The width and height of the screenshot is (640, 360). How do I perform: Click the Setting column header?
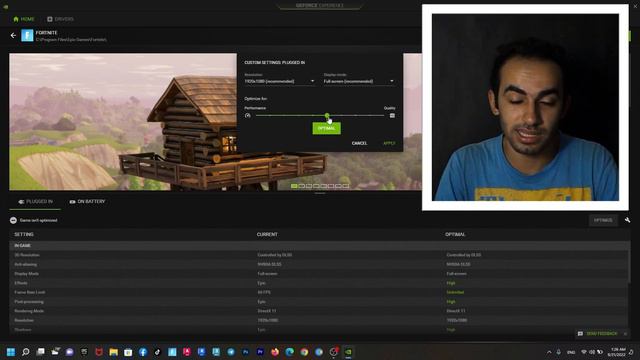tap(24, 234)
